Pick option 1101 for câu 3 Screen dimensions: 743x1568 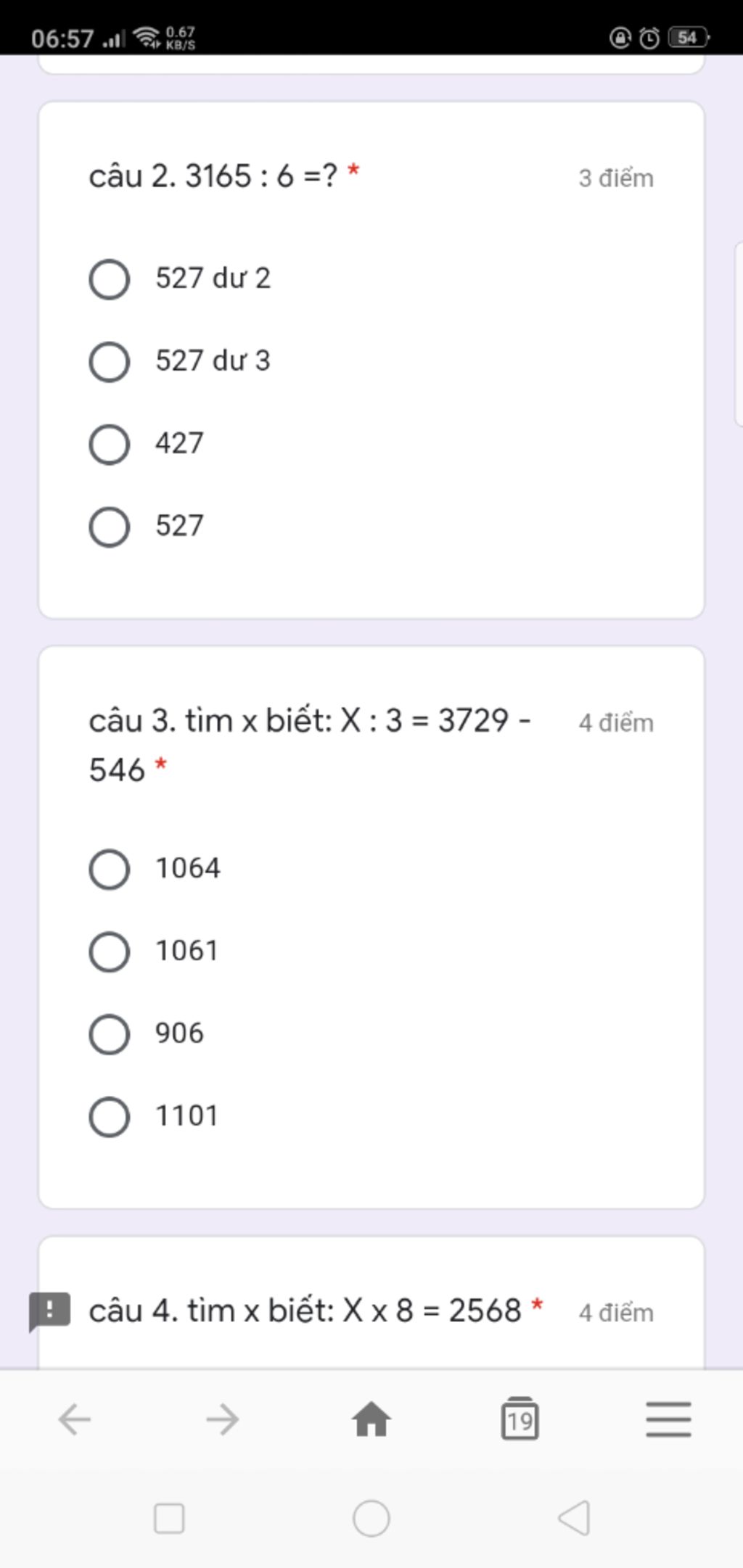click(110, 1116)
